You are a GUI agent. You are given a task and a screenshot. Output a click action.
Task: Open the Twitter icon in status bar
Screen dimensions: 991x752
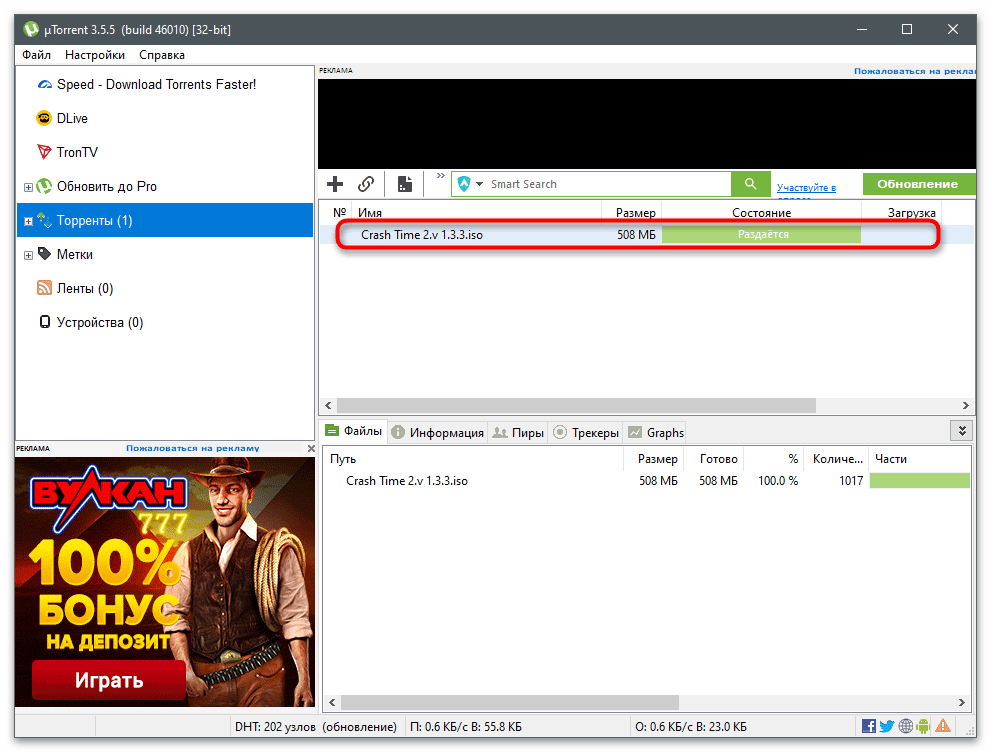[x=886, y=726]
